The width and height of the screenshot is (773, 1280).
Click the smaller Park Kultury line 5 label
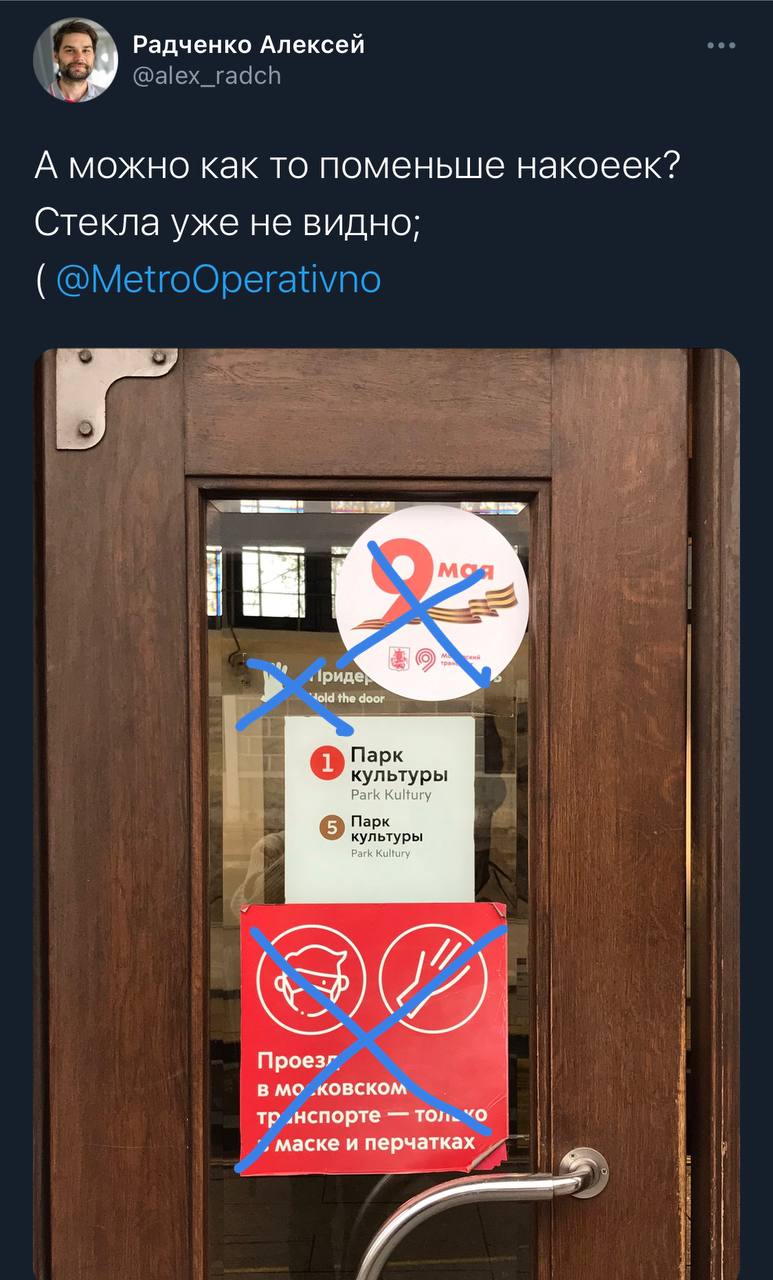click(379, 853)
